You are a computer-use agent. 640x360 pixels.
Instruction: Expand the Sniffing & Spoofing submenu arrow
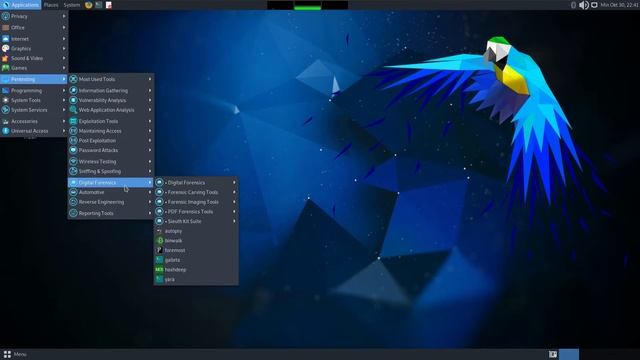coord(150,171)
